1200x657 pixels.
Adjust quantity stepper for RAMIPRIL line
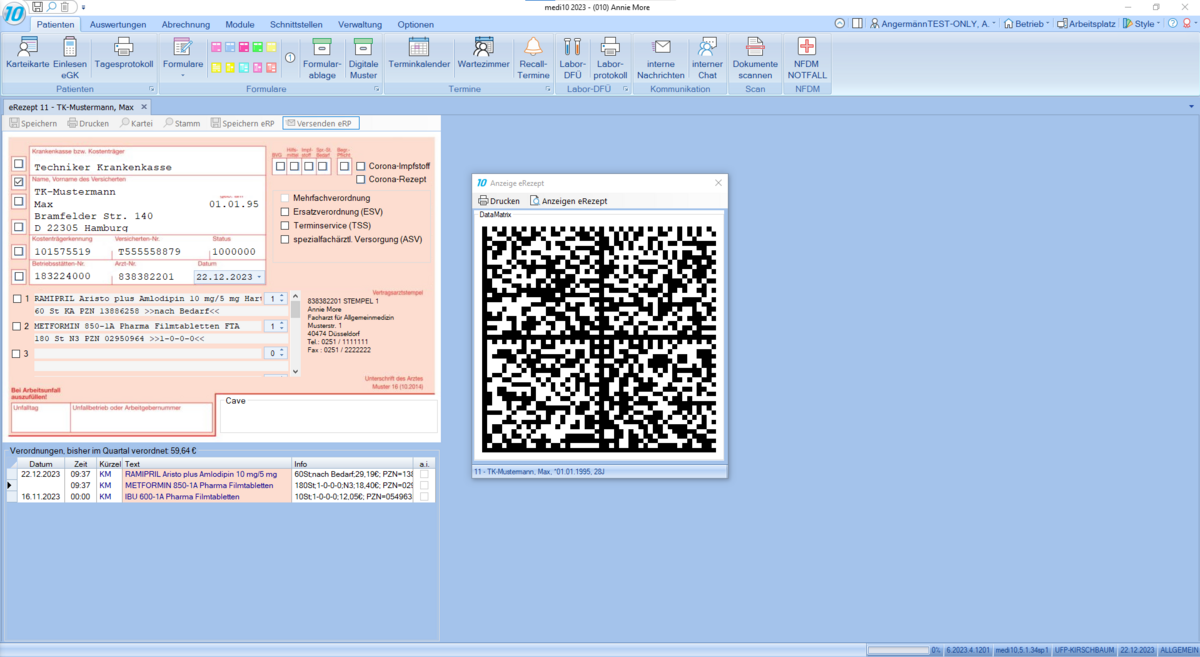[282, 298]
